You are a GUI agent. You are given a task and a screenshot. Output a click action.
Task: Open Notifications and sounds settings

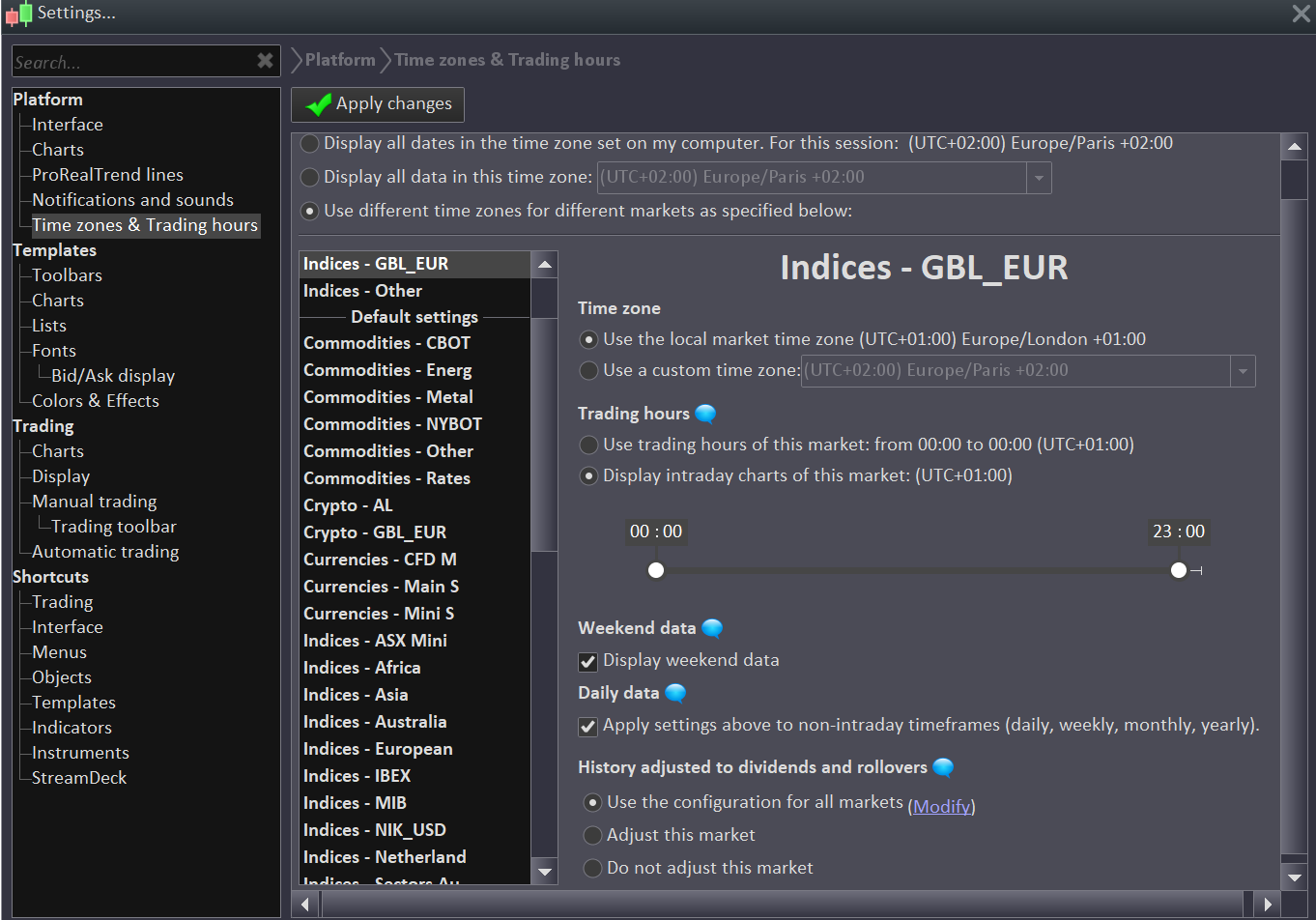pos(132,200)
